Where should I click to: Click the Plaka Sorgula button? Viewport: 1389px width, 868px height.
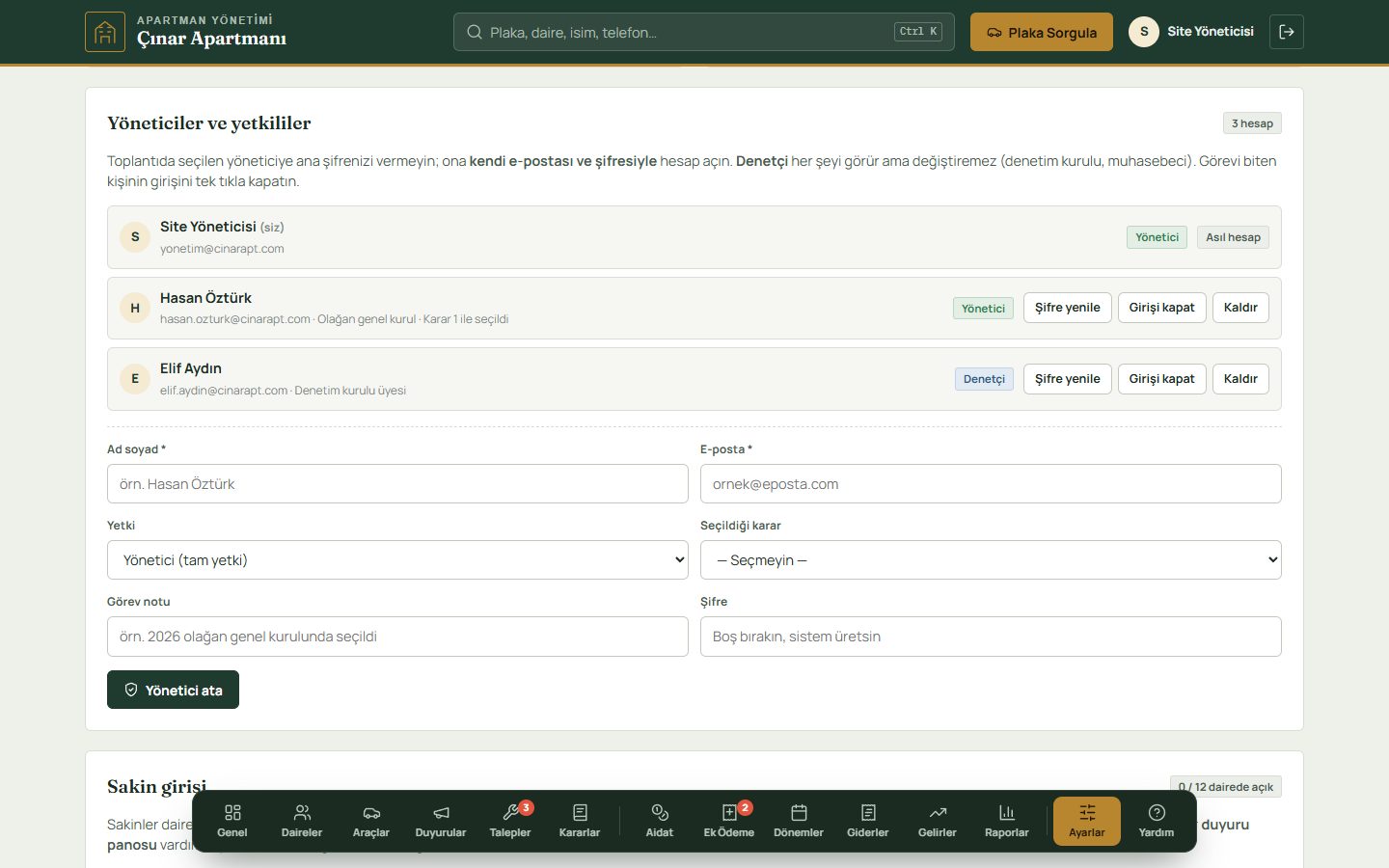point(1042,32)
